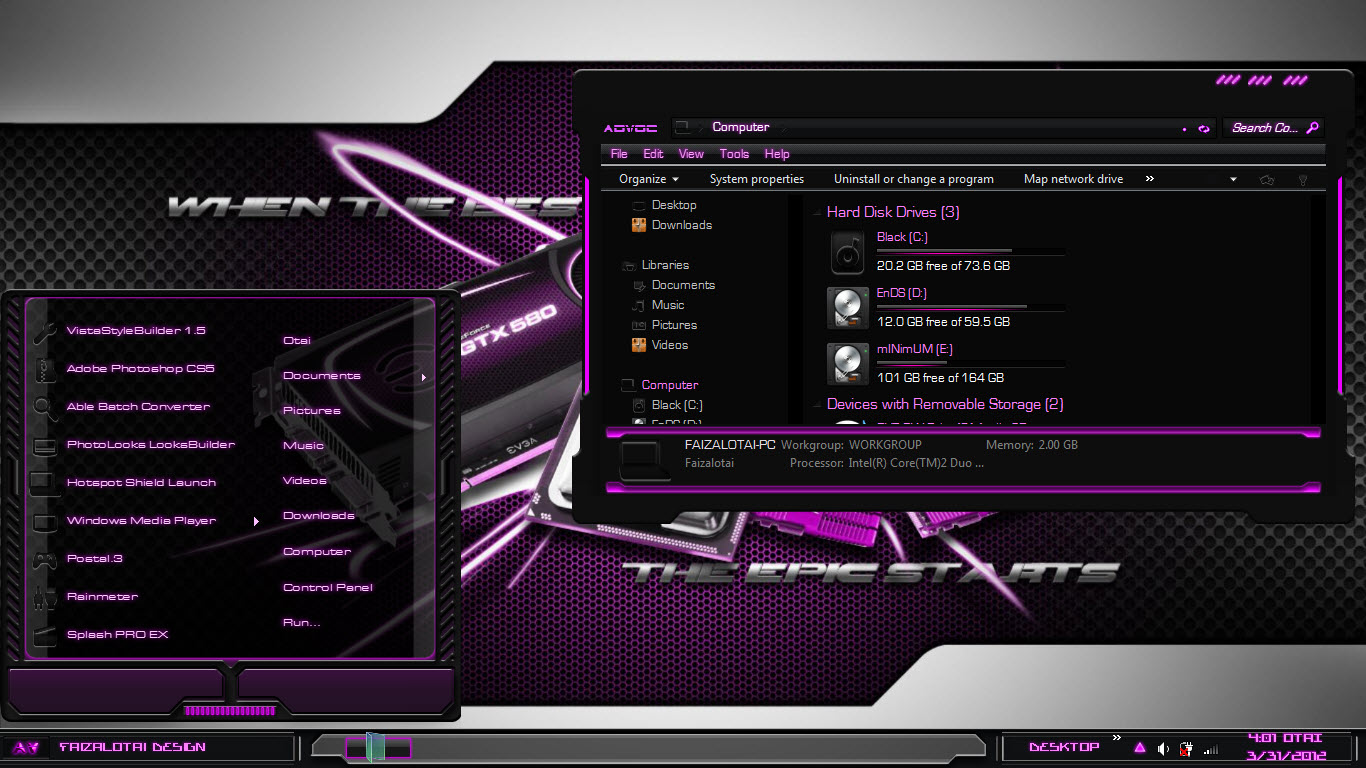Click the search magnifier icon in Explorer

[1313, 127]
